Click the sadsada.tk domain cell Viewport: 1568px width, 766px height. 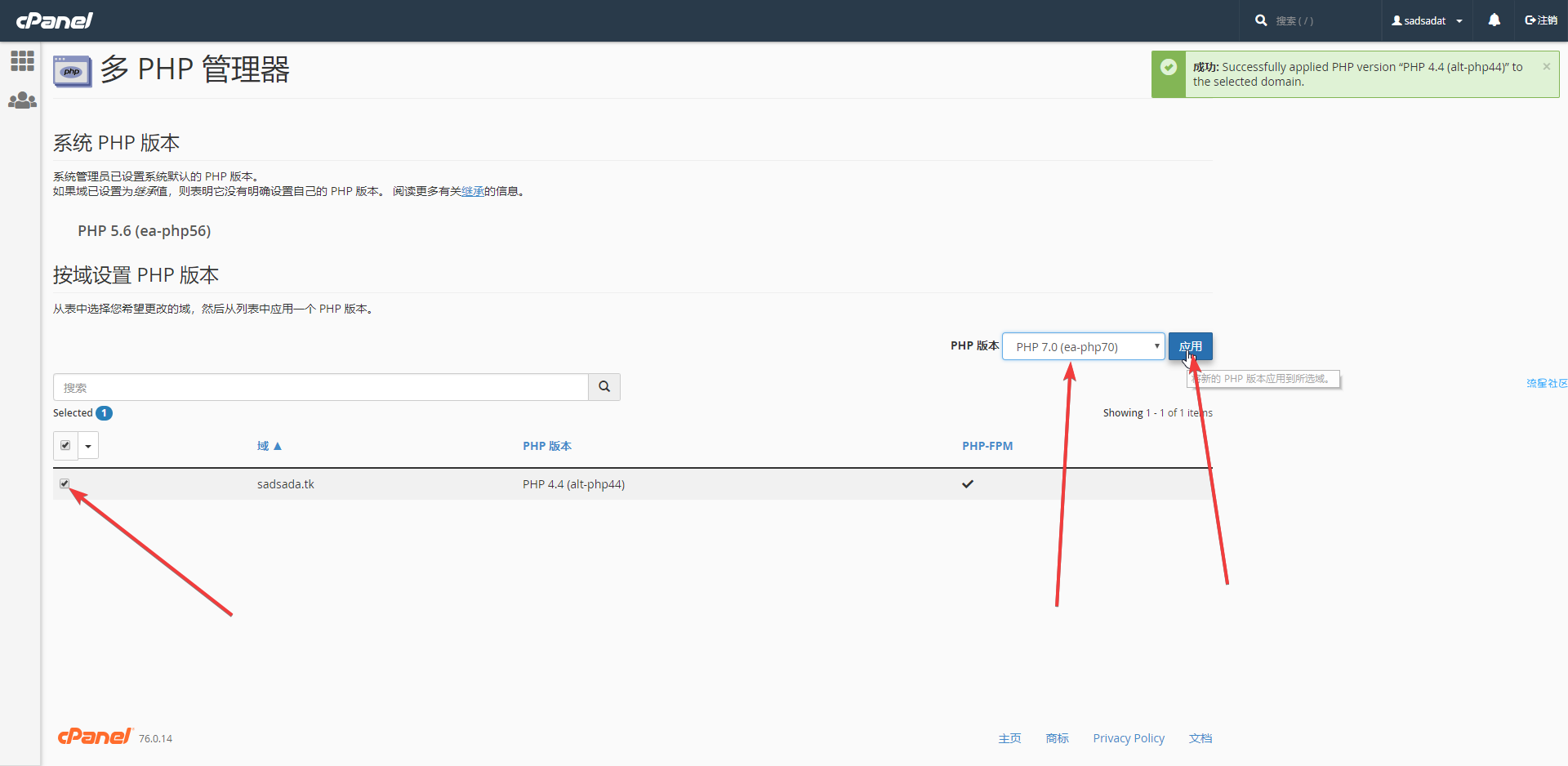pyautogui.click(x=286, y=484)
